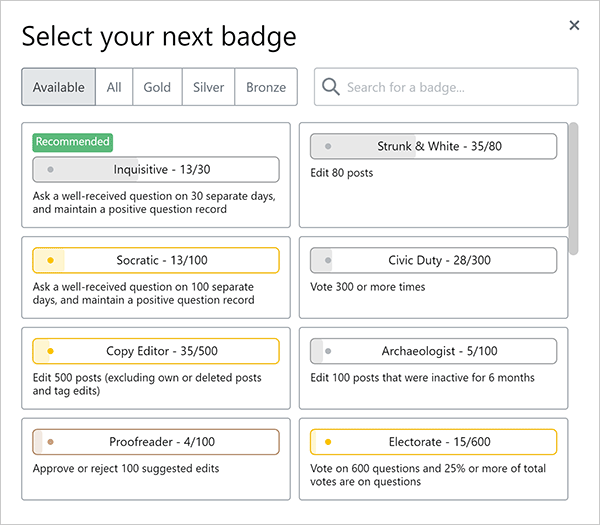The height and width of the screenshot is (525, 600).
Task: Click the gold dot on Copy Editor badge
Action: tap(50, 351)
